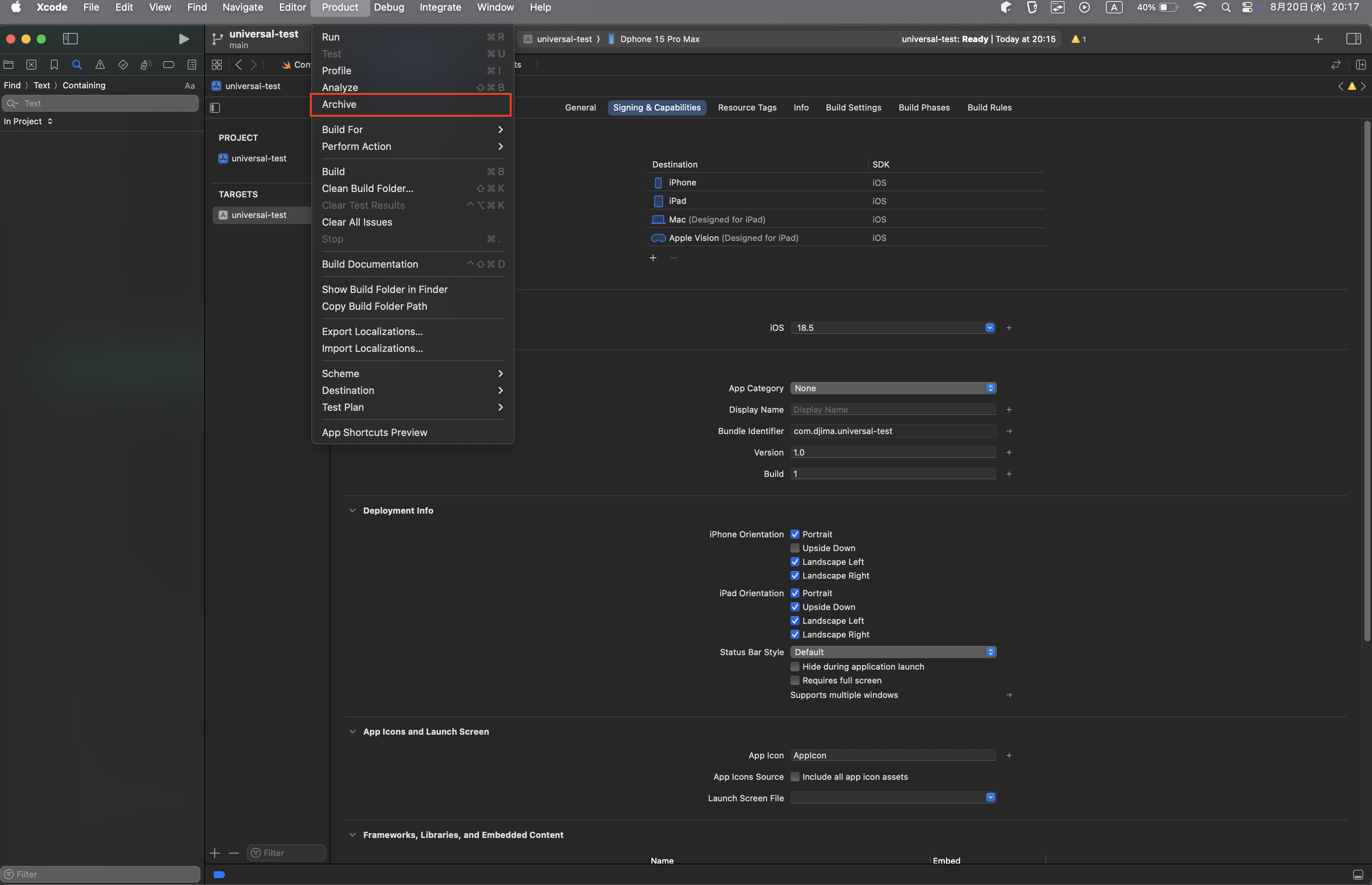Toggle iPhone Landscape Right checkbox
This screenshot has height=885, width=1372.
click(795, 575)
